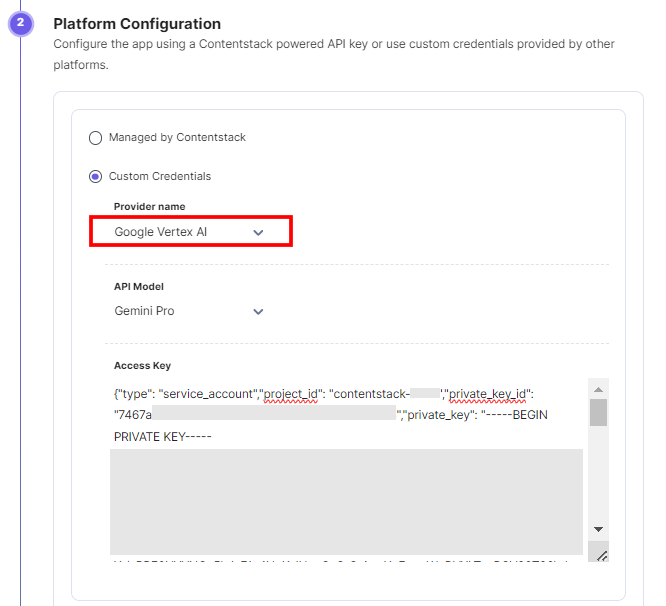The width and height of the screenshot is (666, 606).
Task: Open the API Model Gemini Pro dropdown
Action: point(189,311)
